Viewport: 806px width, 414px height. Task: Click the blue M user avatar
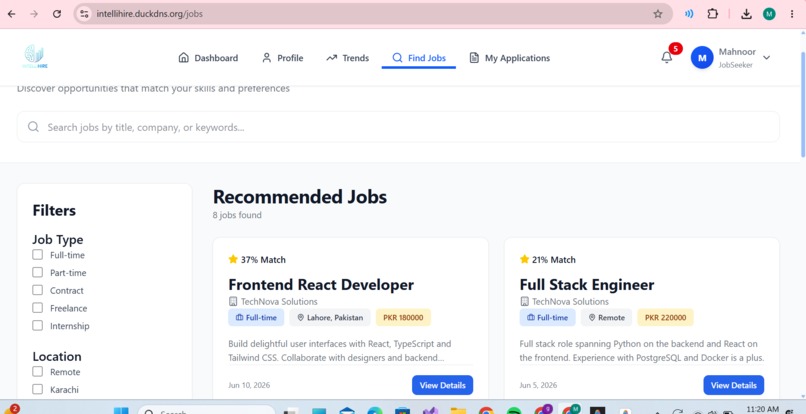702,58
